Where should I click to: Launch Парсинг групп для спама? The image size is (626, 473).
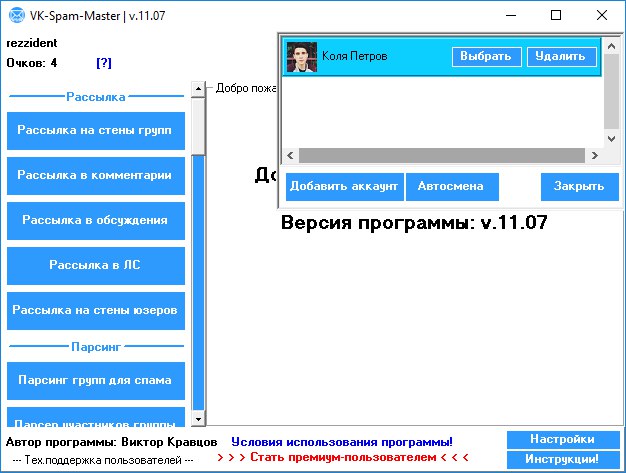click(95, 380)
